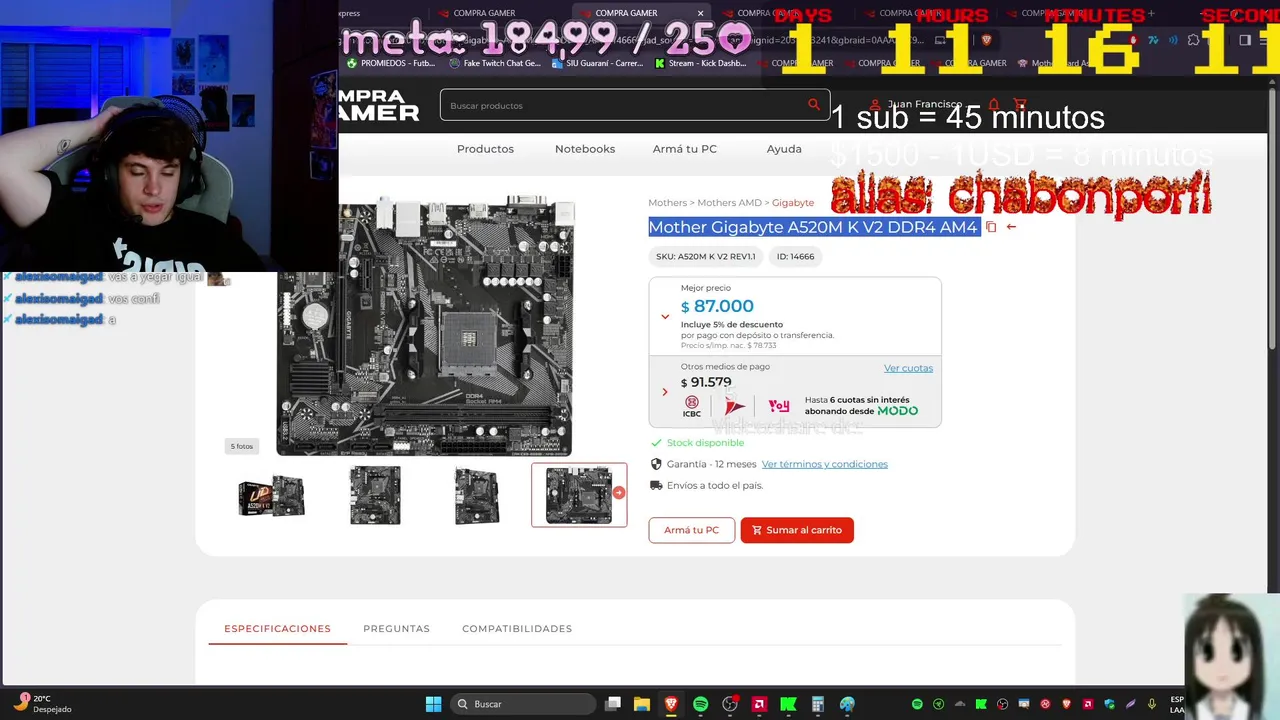Viewport: 1280px width, 720px height.
Task: Click the MODO logo in payment options
Action: [x=897, y=411]
